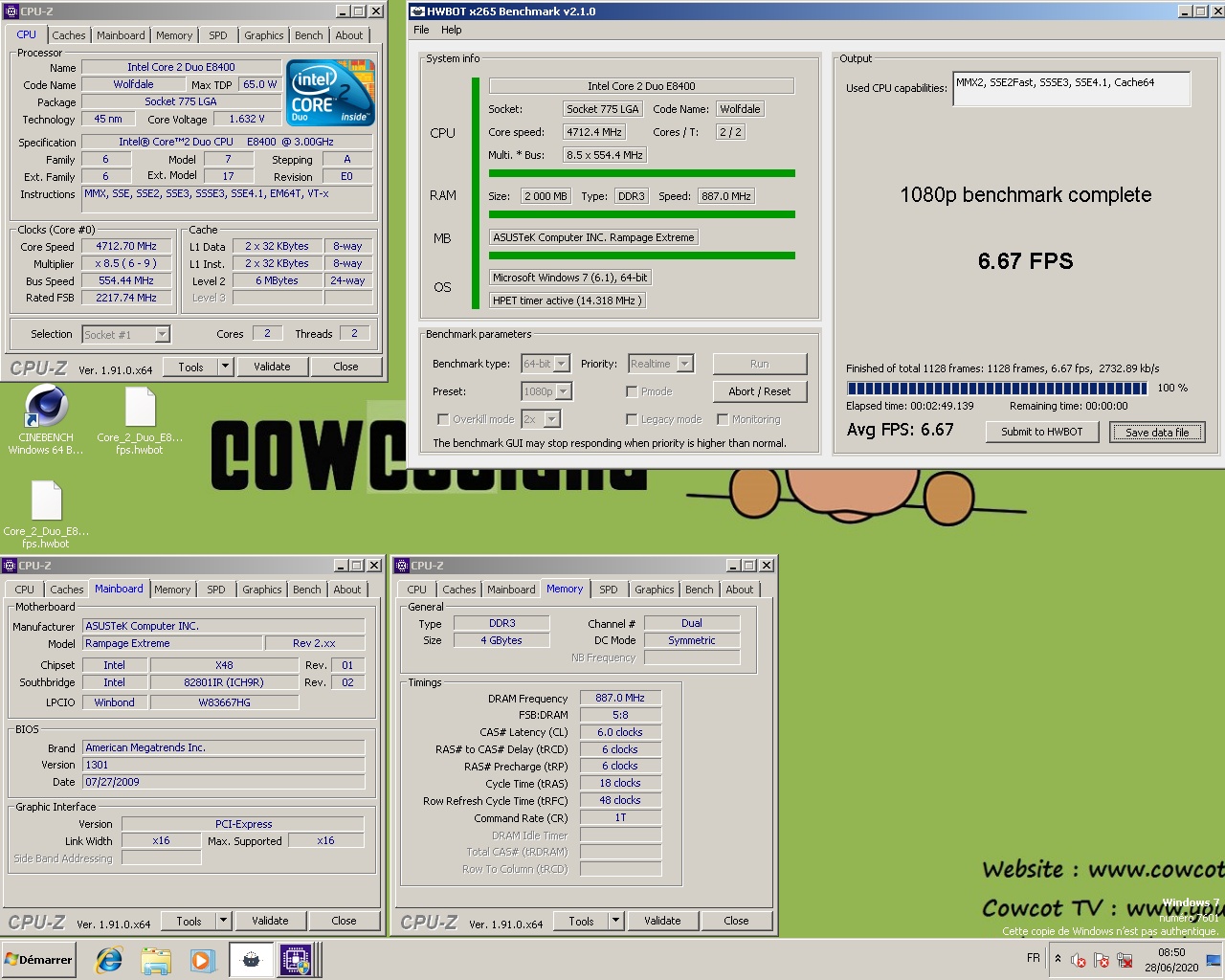The width and height of the screenshot is (1225, 980).
Task: Open SPD tab in the Mainboard CPU-Z window
Action: click(x=216, y=590)
